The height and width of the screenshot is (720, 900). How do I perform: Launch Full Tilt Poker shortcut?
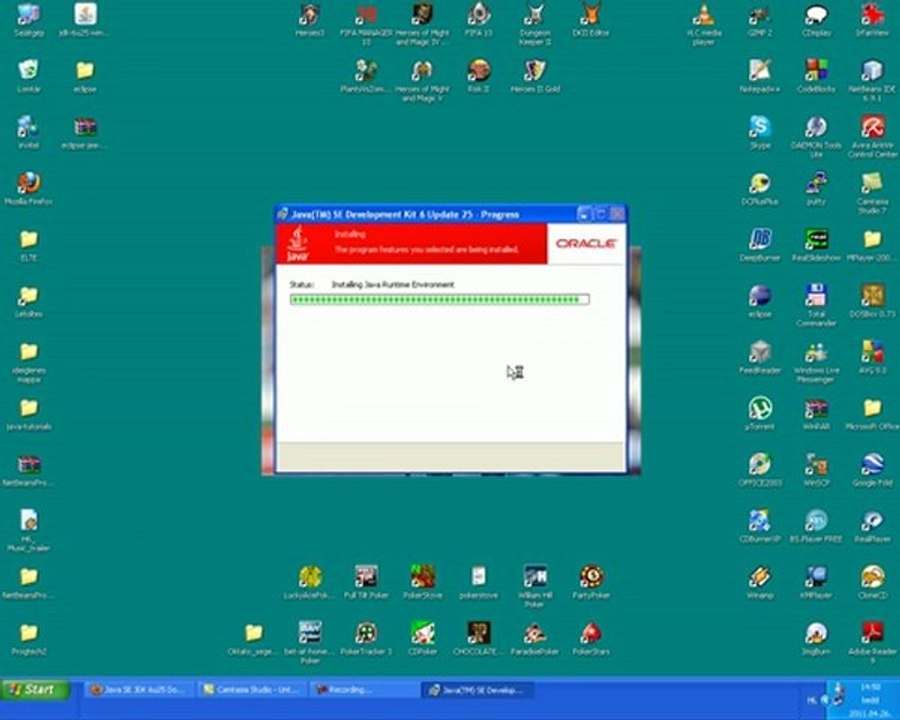(366, 582)
